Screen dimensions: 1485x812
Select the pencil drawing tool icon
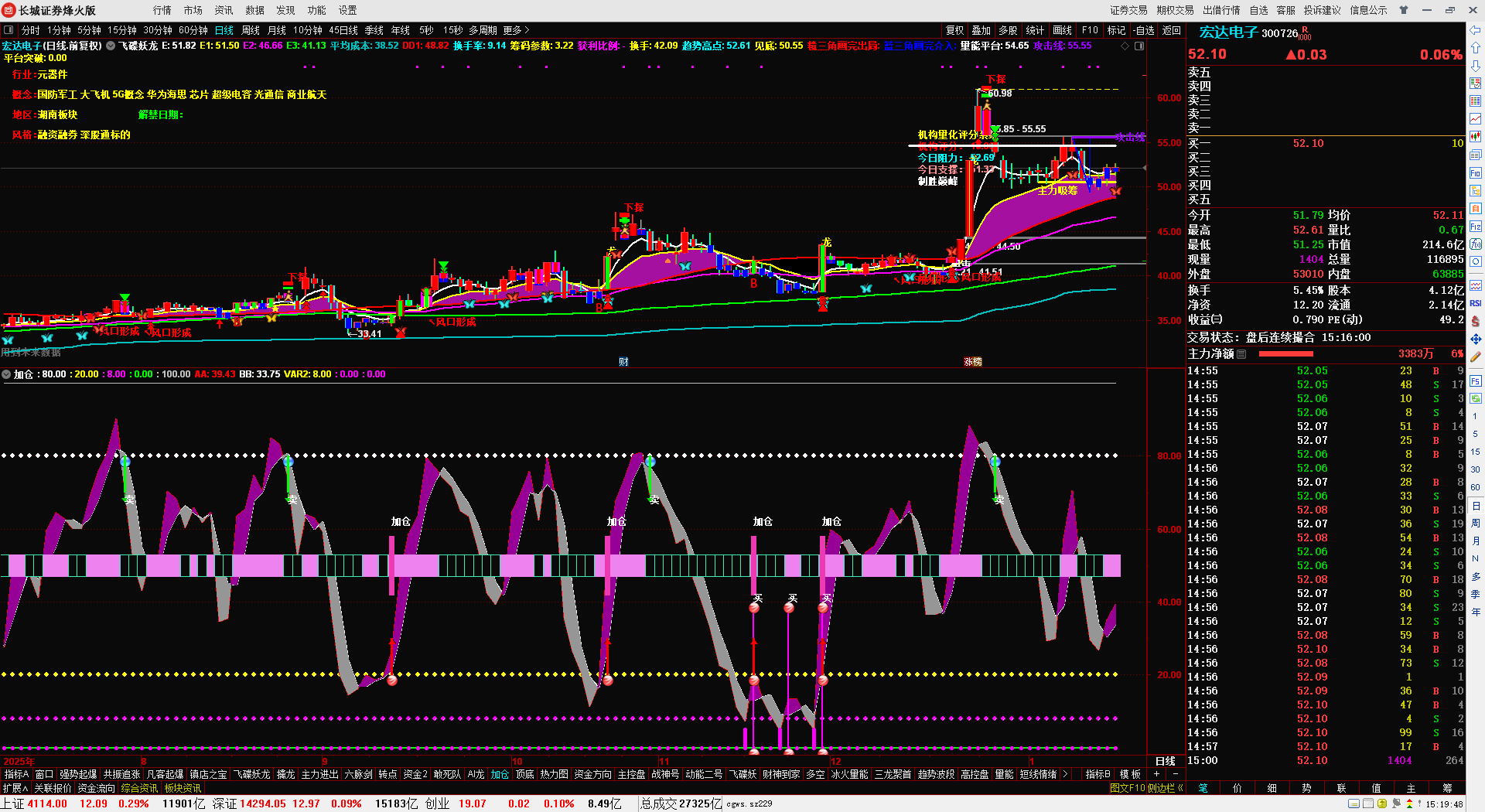tap(1476, 357)
